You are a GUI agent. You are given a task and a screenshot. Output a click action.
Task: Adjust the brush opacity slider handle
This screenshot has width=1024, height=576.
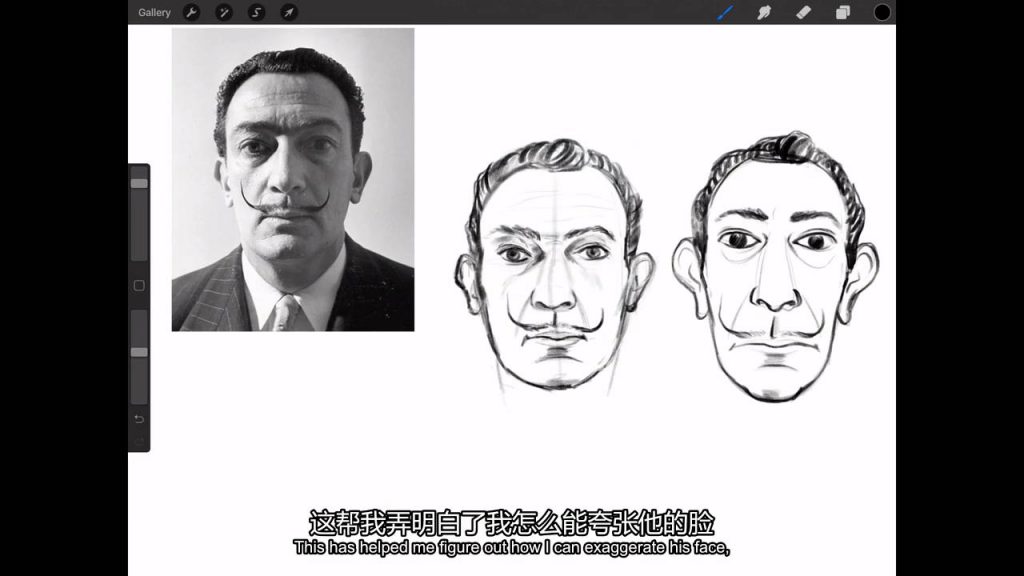(139, 352)
